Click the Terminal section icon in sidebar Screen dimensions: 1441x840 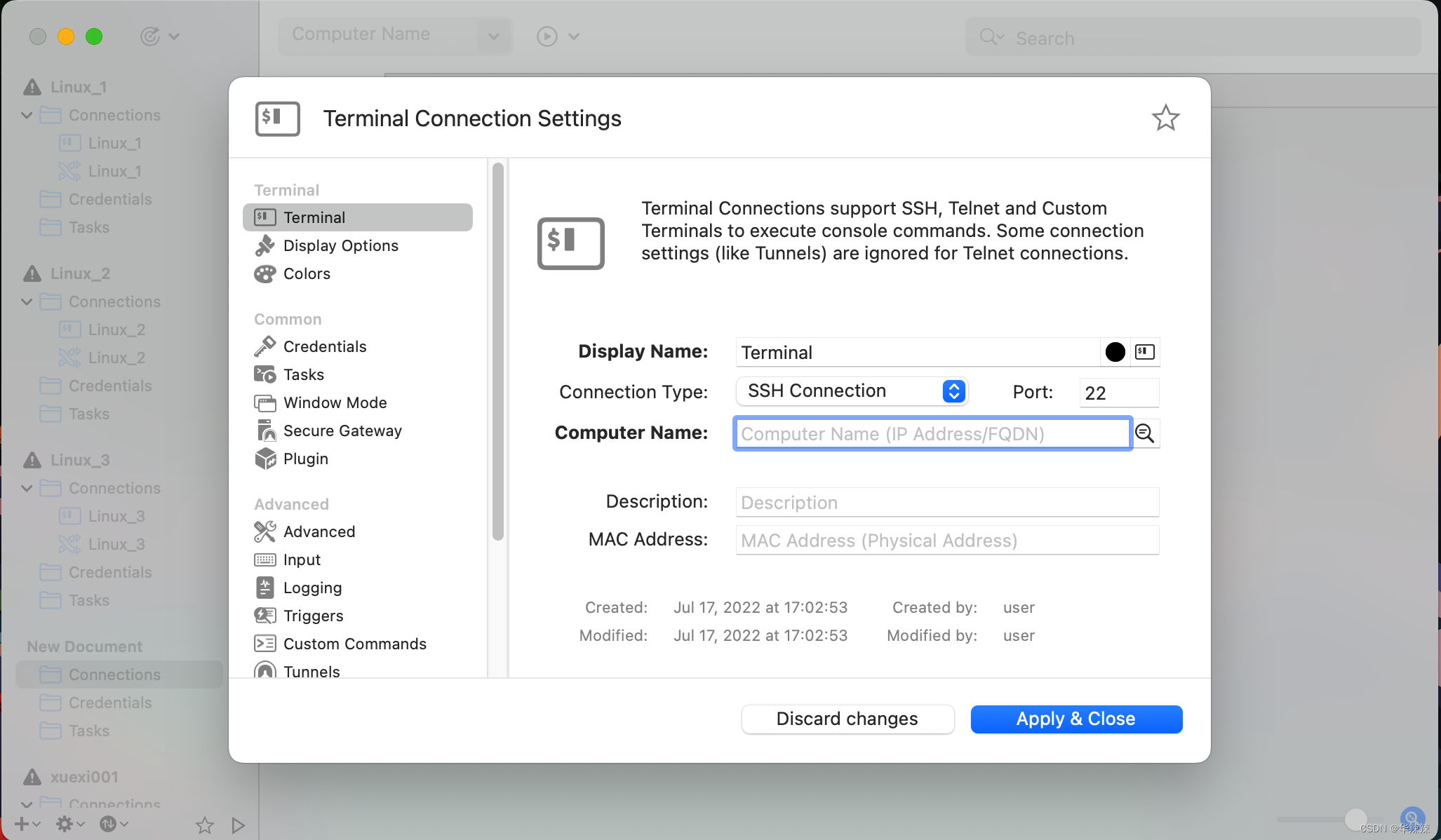point(264,217)
